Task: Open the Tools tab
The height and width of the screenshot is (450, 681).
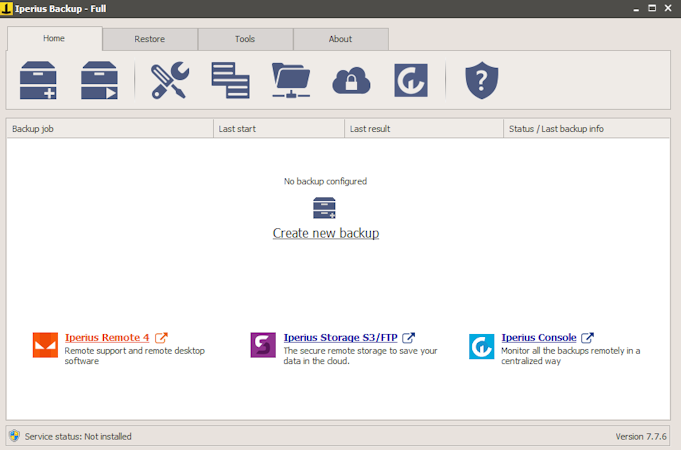Action: point(245,39)
